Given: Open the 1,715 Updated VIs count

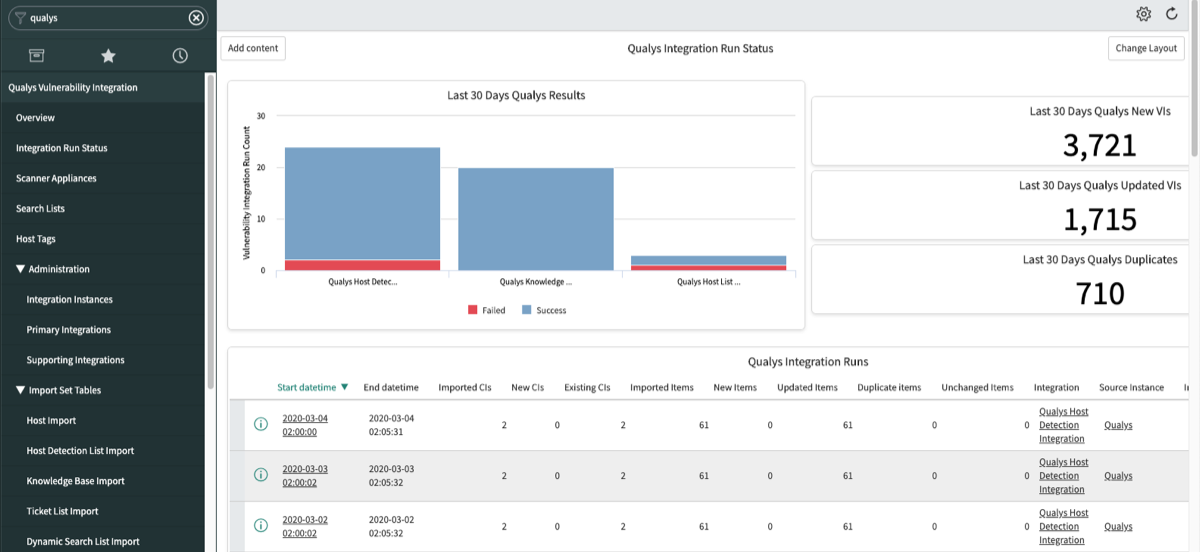Looking at the screenshot, I should pyautogui.click(x=1100, y=219).
